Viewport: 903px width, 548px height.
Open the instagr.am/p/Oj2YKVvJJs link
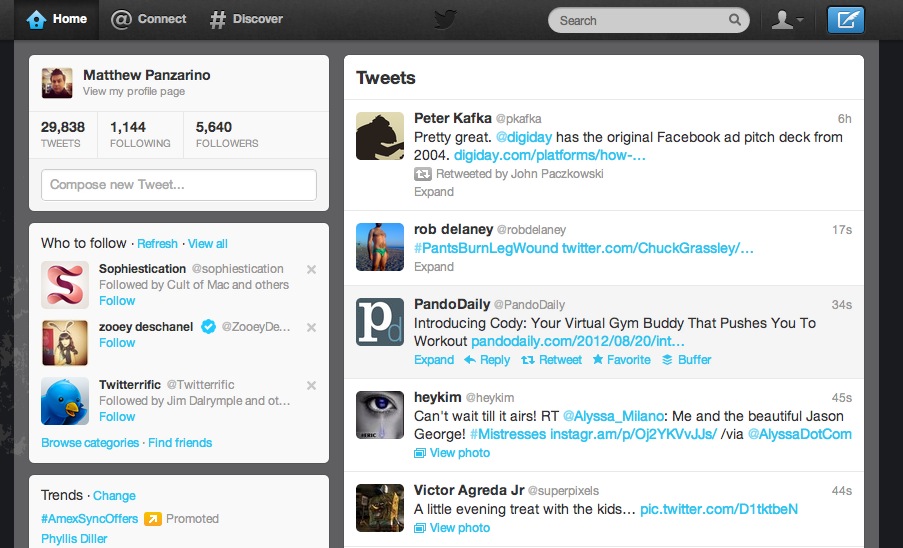633,435
